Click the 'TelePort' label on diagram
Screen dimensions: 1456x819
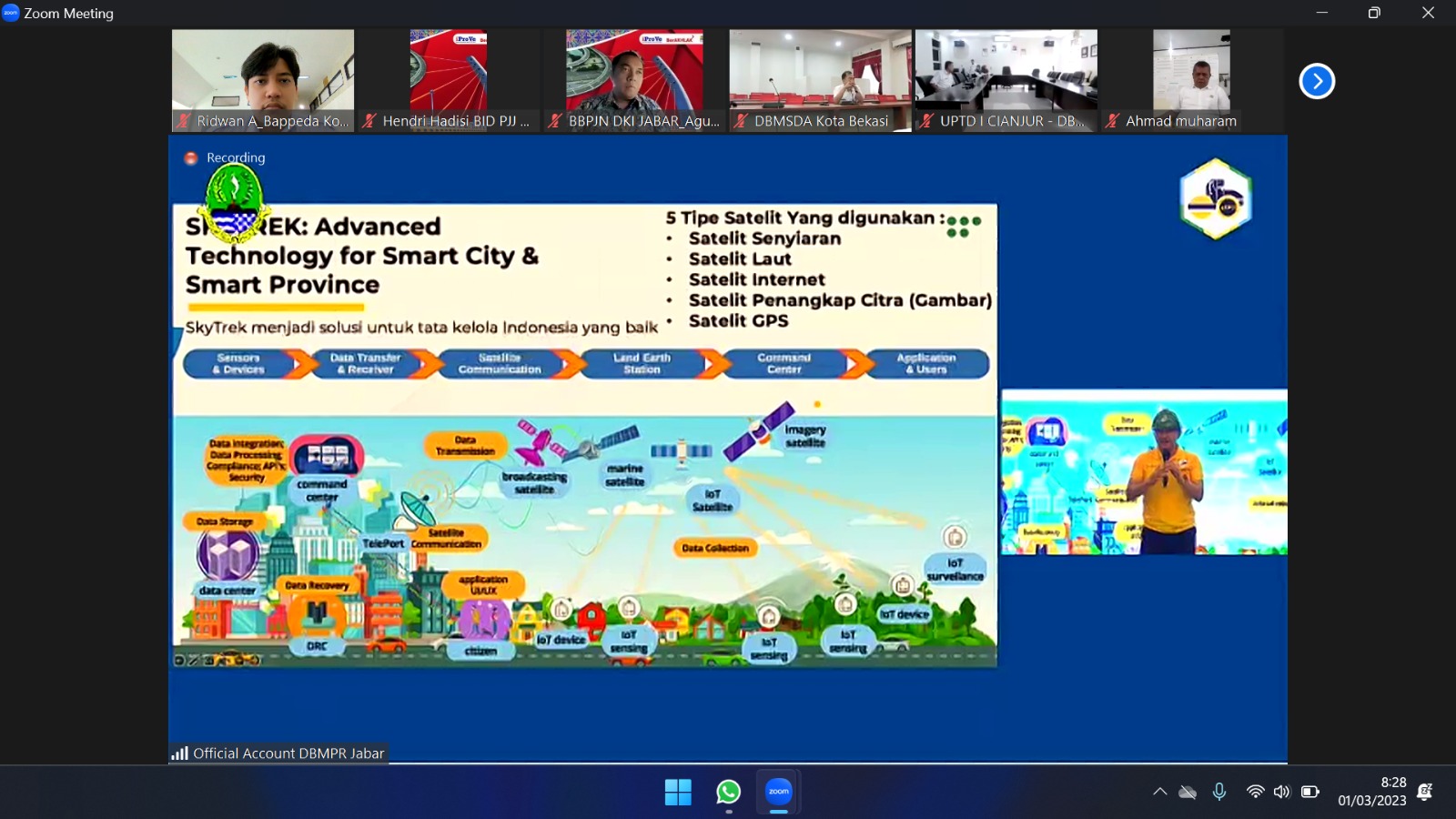(x=383, y=543)
